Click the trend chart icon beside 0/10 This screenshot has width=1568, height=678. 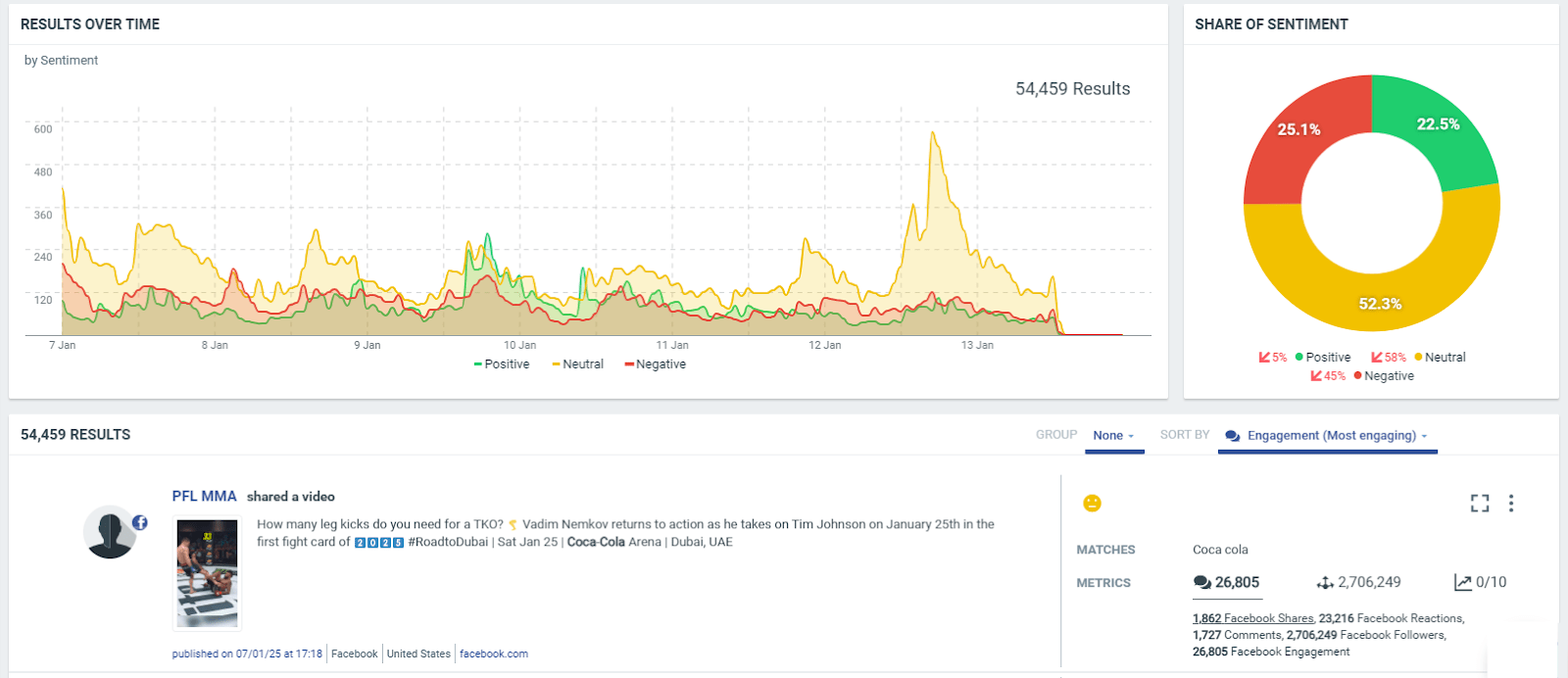(1462, 583)
